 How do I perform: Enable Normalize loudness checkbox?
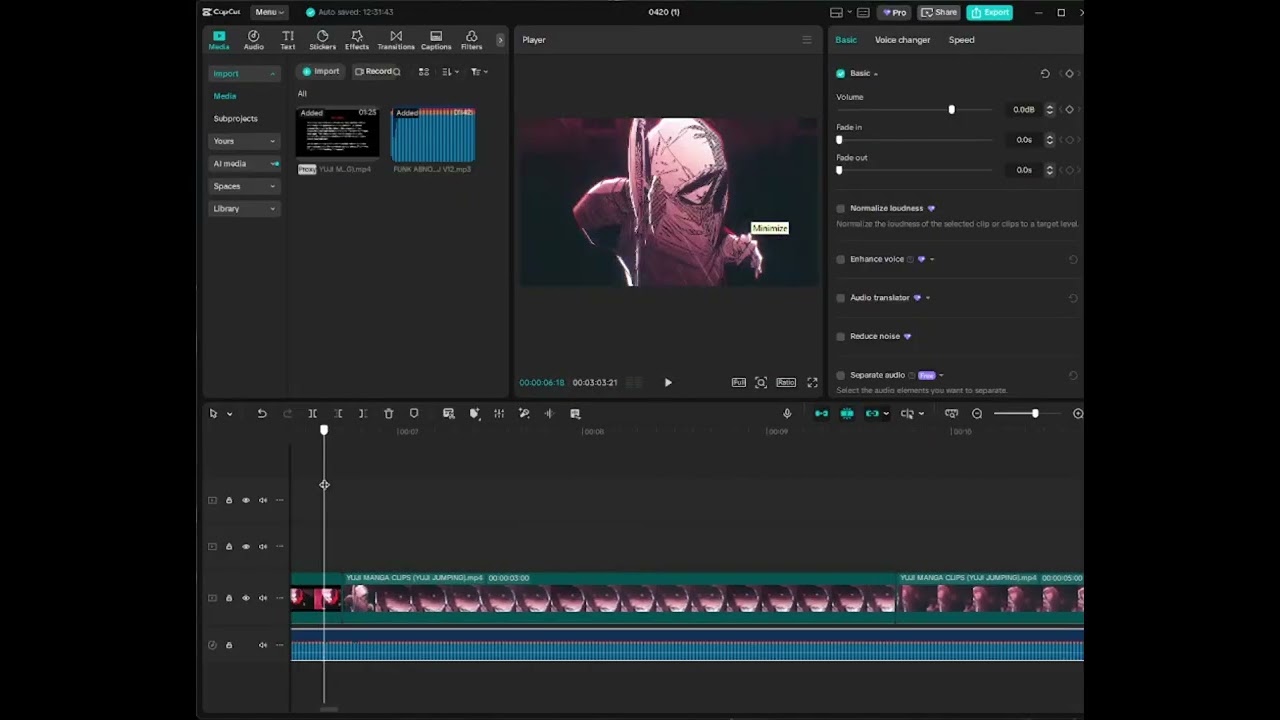pyautogui.click(x=840, y=208)
